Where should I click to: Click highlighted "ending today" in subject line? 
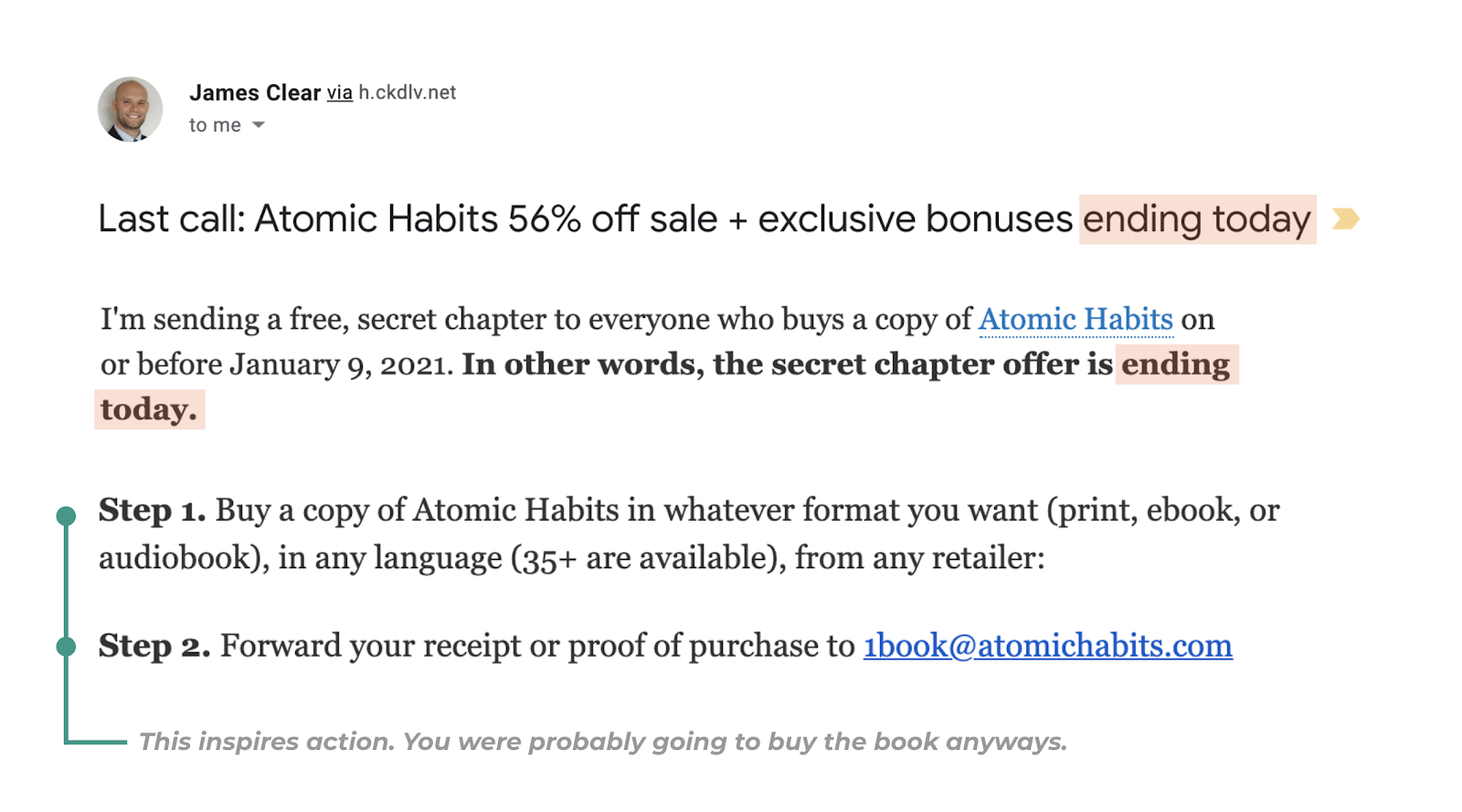click(1196, 219)
